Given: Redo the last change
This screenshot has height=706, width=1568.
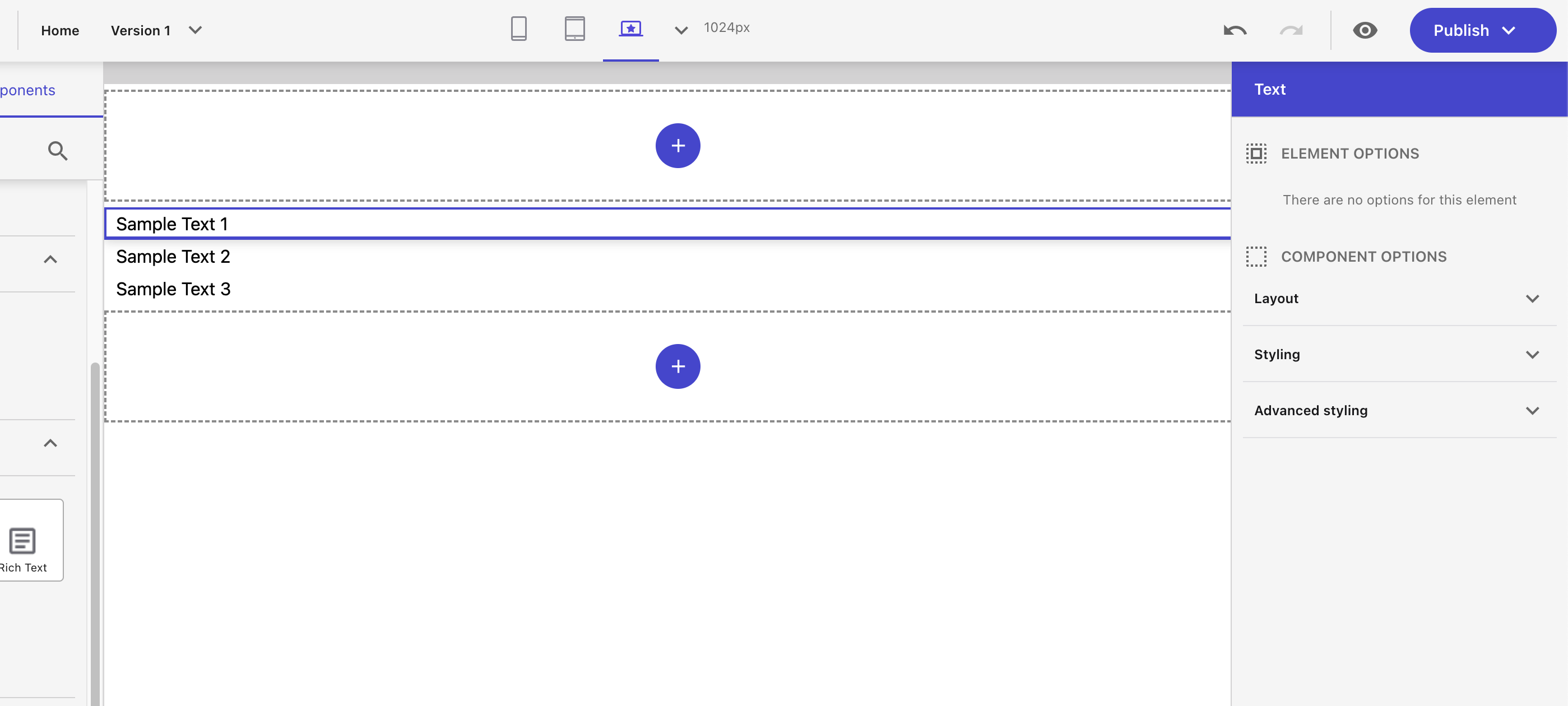Looking at the screenshot, I should click(x=1291, y=30).
